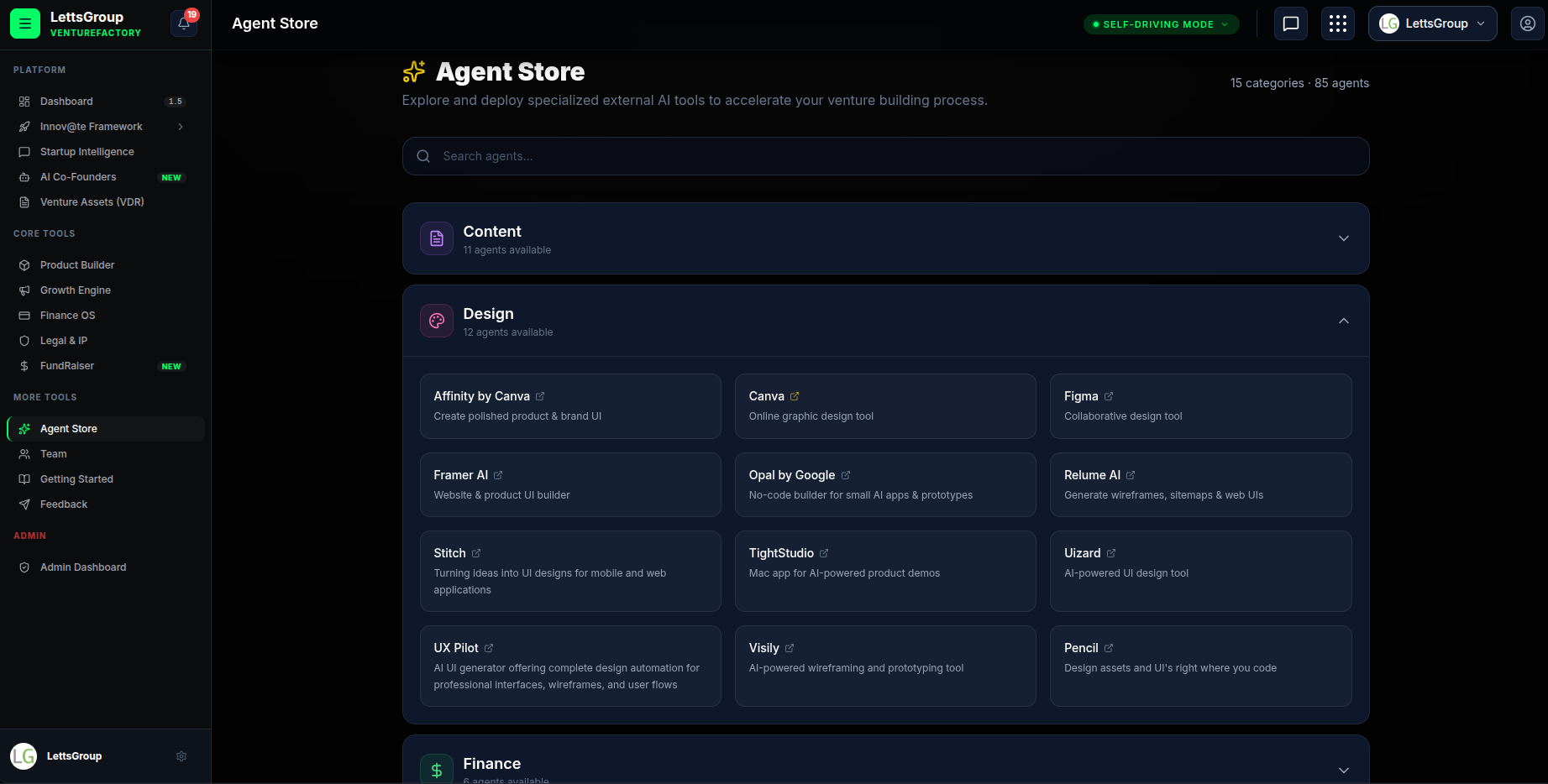Click the sparkle icon beside Agent Store title
Screen dimensions: 1548x784
[x=414, y=72]
